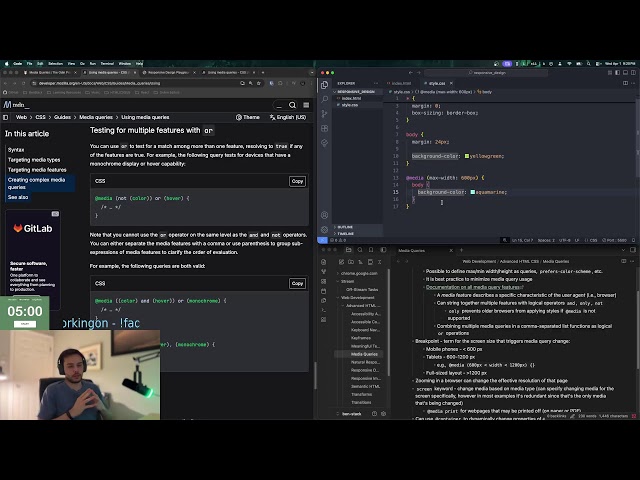Split the VS Code editor right
The width and height of the screenshot is (640, 480).
(x=625, y=83)
